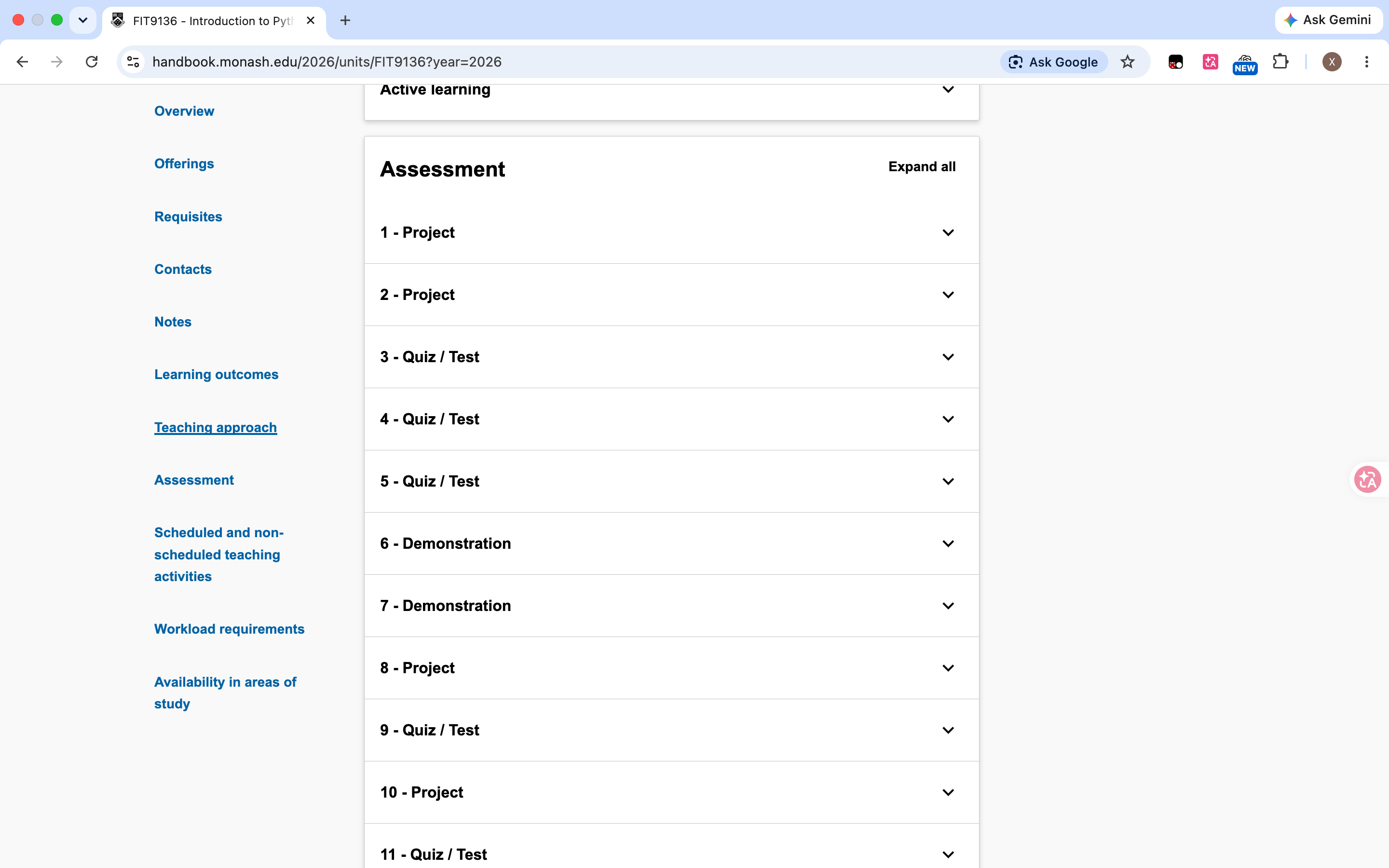Jump to Overview in sidebar
Image resolution: width=1389 pixels, height=868 pixels.
point(184,111)
